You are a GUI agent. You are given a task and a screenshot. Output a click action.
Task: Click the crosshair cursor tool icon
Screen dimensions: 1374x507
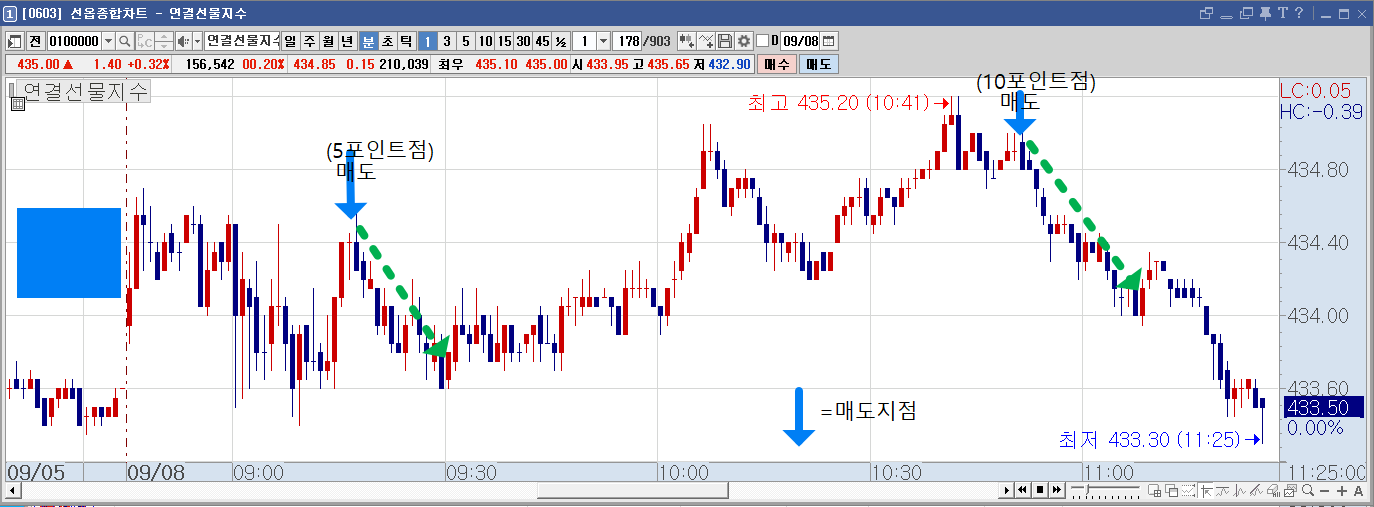pyautogui.click(x=1206, y=491)
